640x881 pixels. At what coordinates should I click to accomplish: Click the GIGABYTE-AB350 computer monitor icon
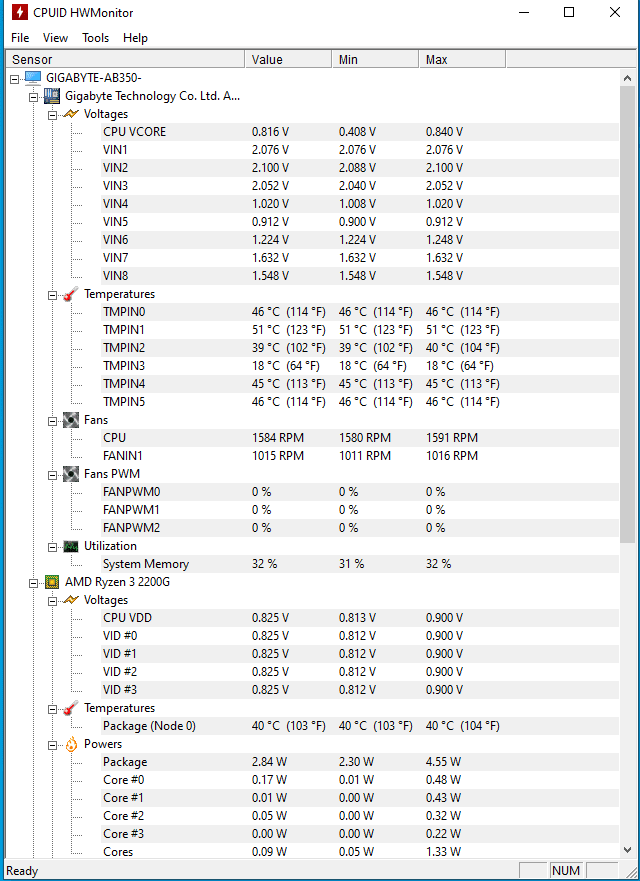click(x=33, y=78)
